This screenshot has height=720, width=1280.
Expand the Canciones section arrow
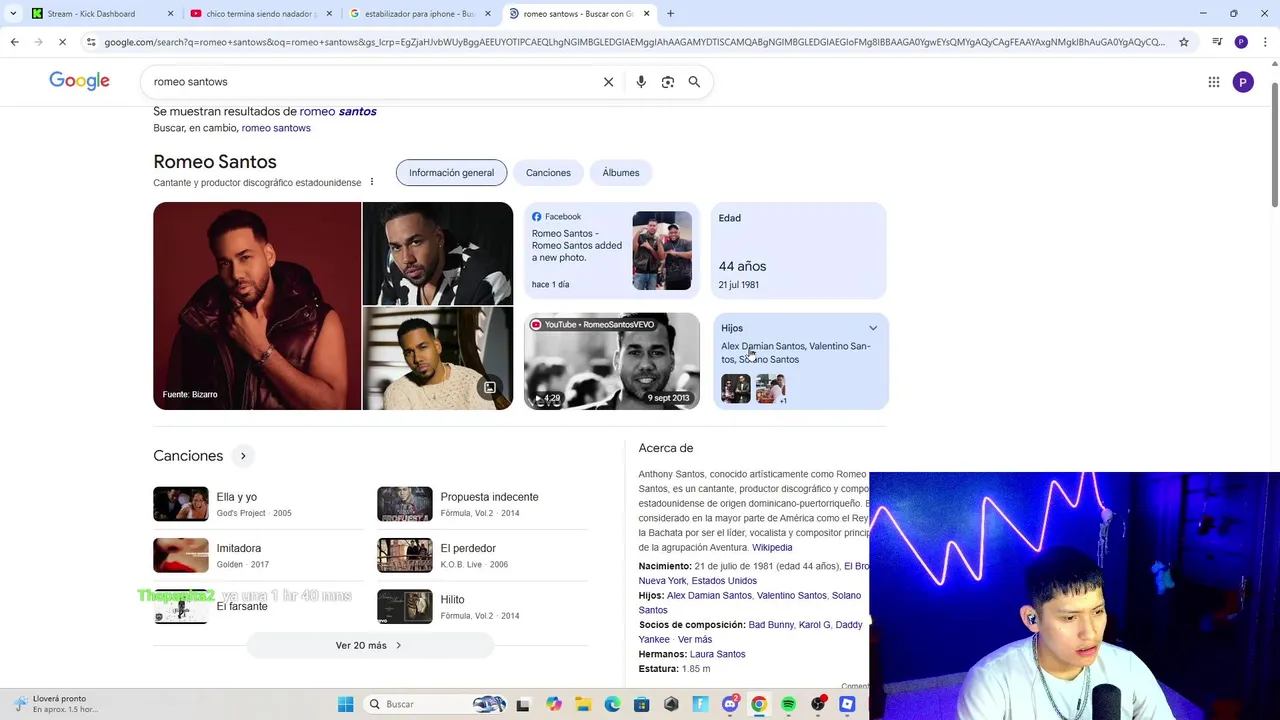click(x=243, y=456)
